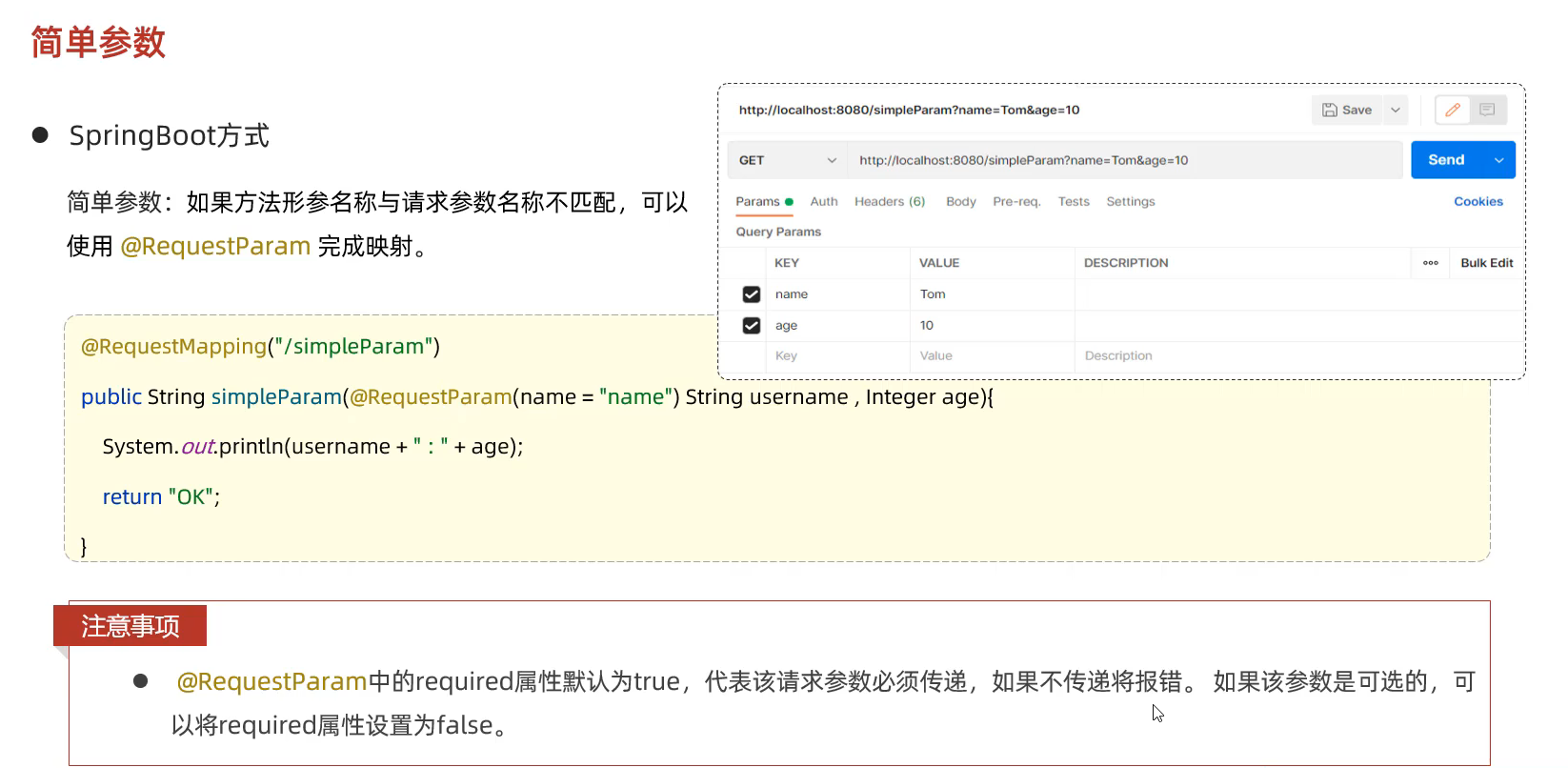Open the GET method dropdown

coord(787,160)
